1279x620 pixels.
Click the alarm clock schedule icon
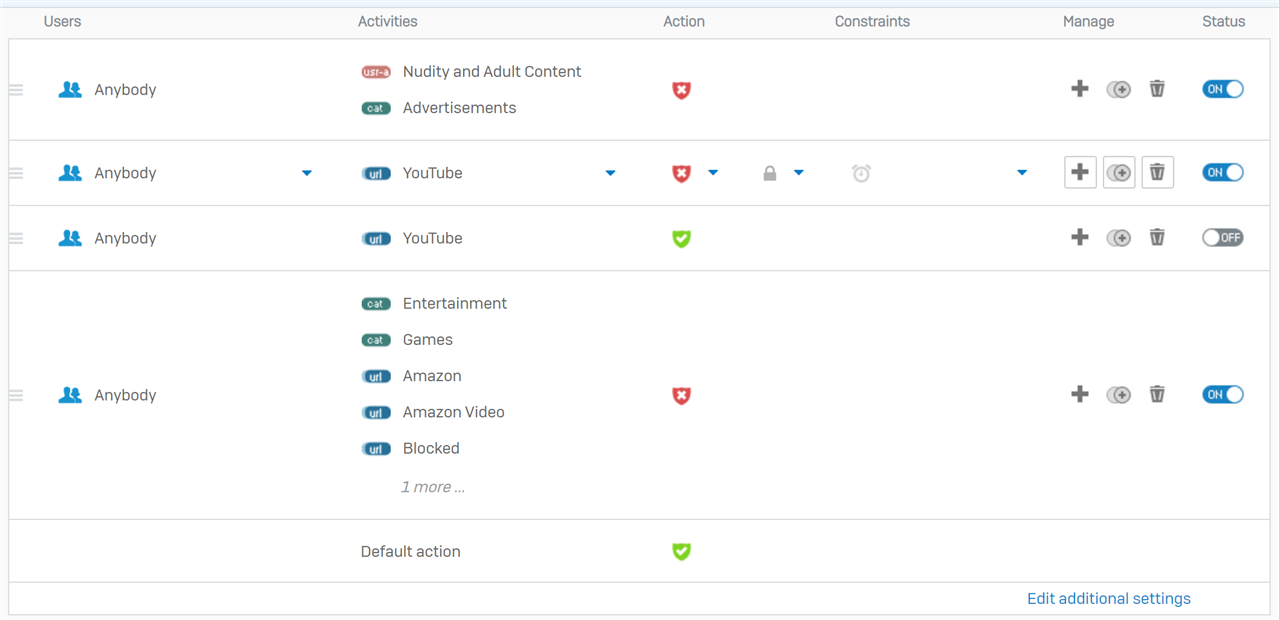coord(861,173)
